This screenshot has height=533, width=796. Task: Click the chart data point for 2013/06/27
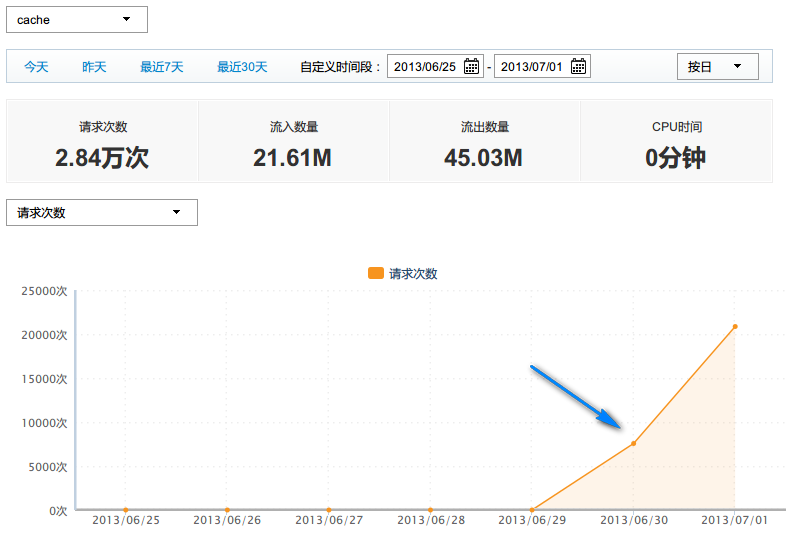(329, 510)
